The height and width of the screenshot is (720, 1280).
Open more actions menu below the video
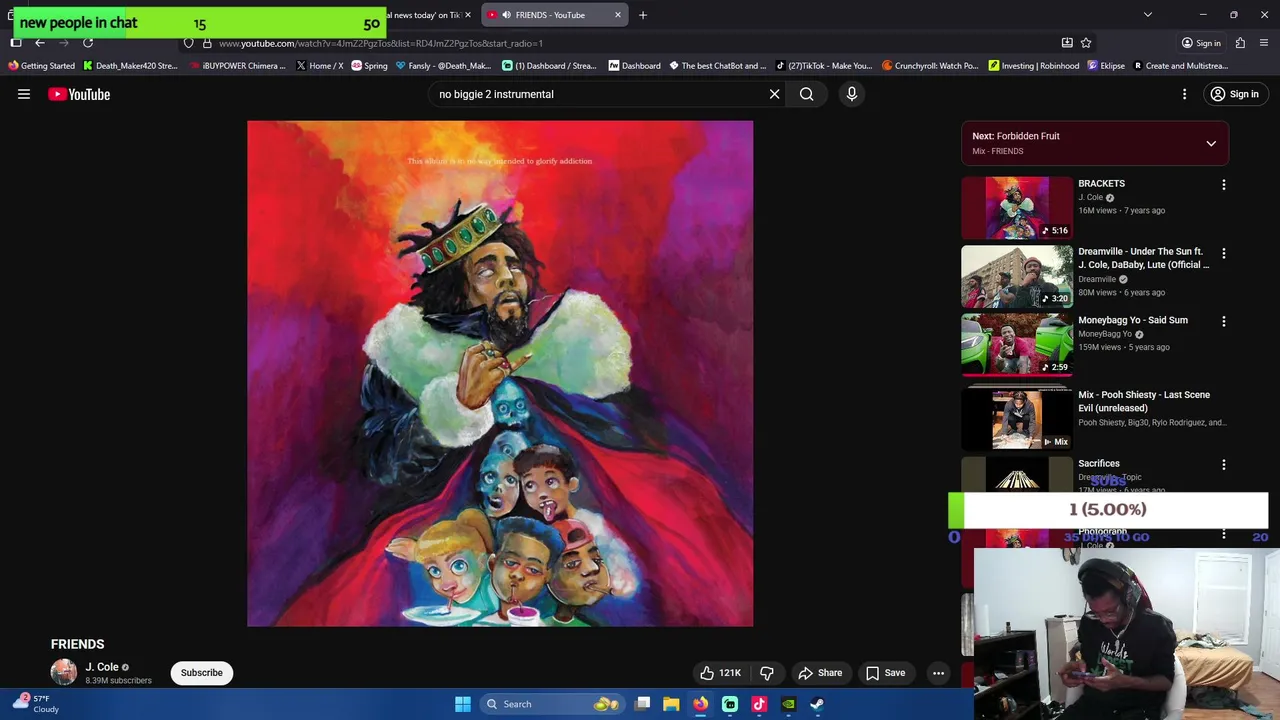pyautogui.click(x=938, y=673)
